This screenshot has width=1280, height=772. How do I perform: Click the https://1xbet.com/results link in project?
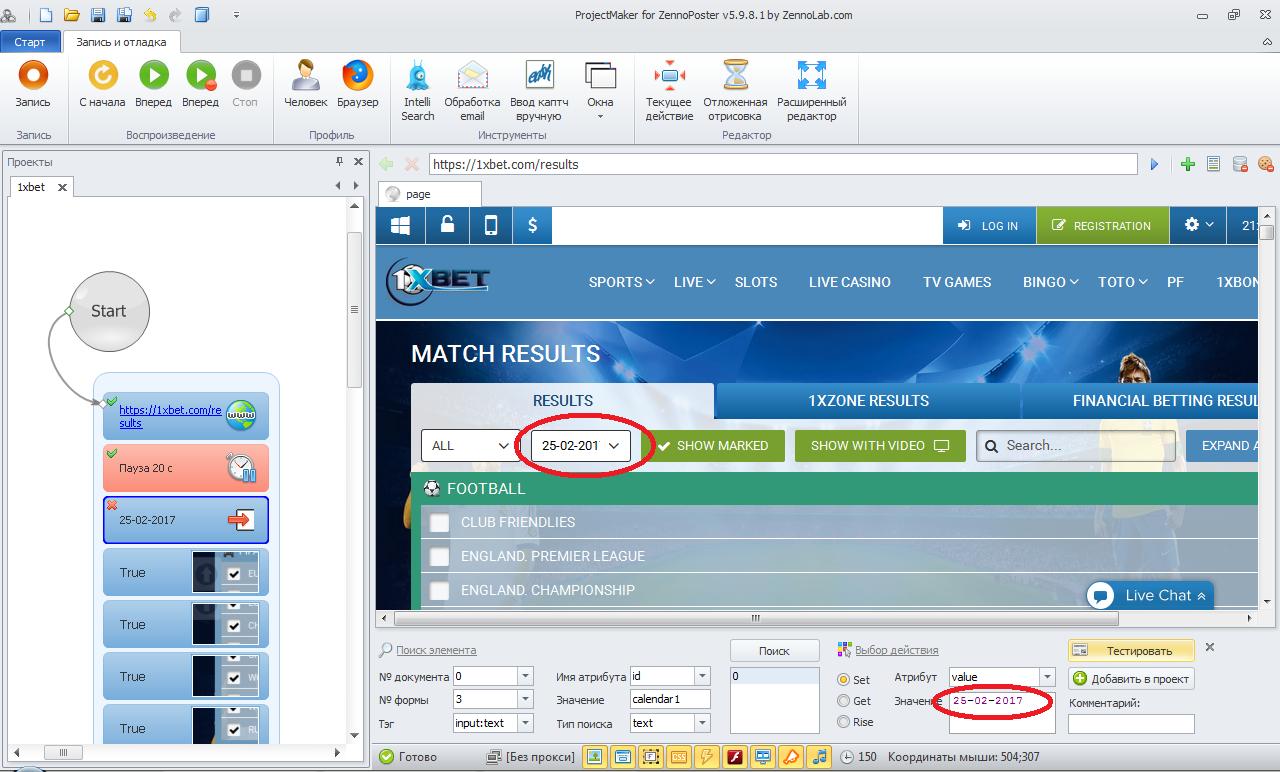pos(169,416)
